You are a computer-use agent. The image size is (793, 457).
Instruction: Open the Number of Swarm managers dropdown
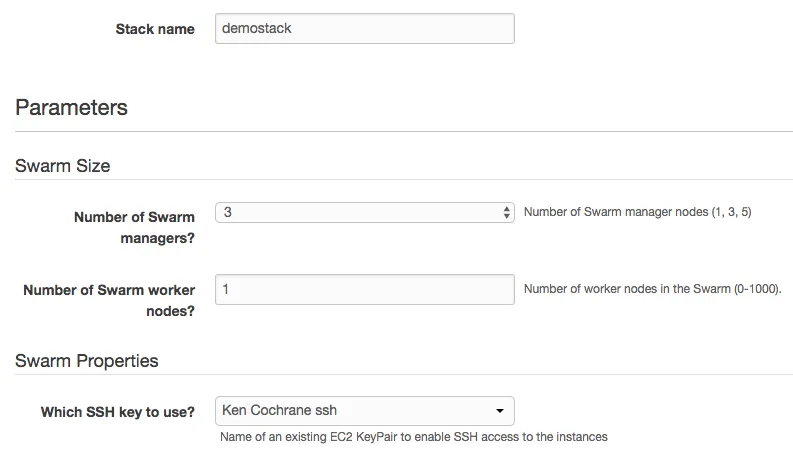(x=365, y=212)
